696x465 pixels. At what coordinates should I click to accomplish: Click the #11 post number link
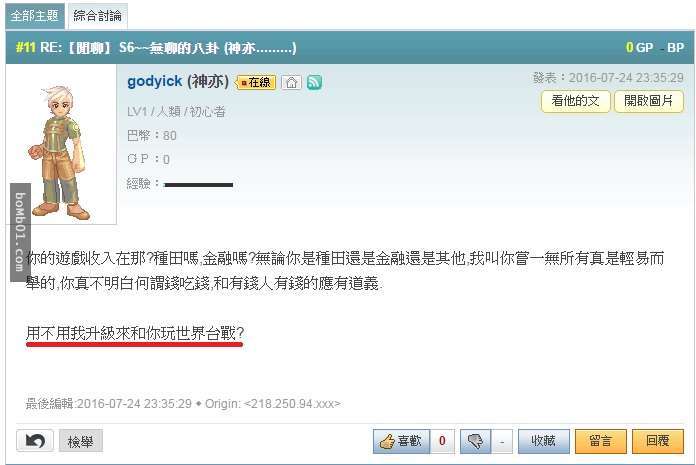[x=25, y=47]
